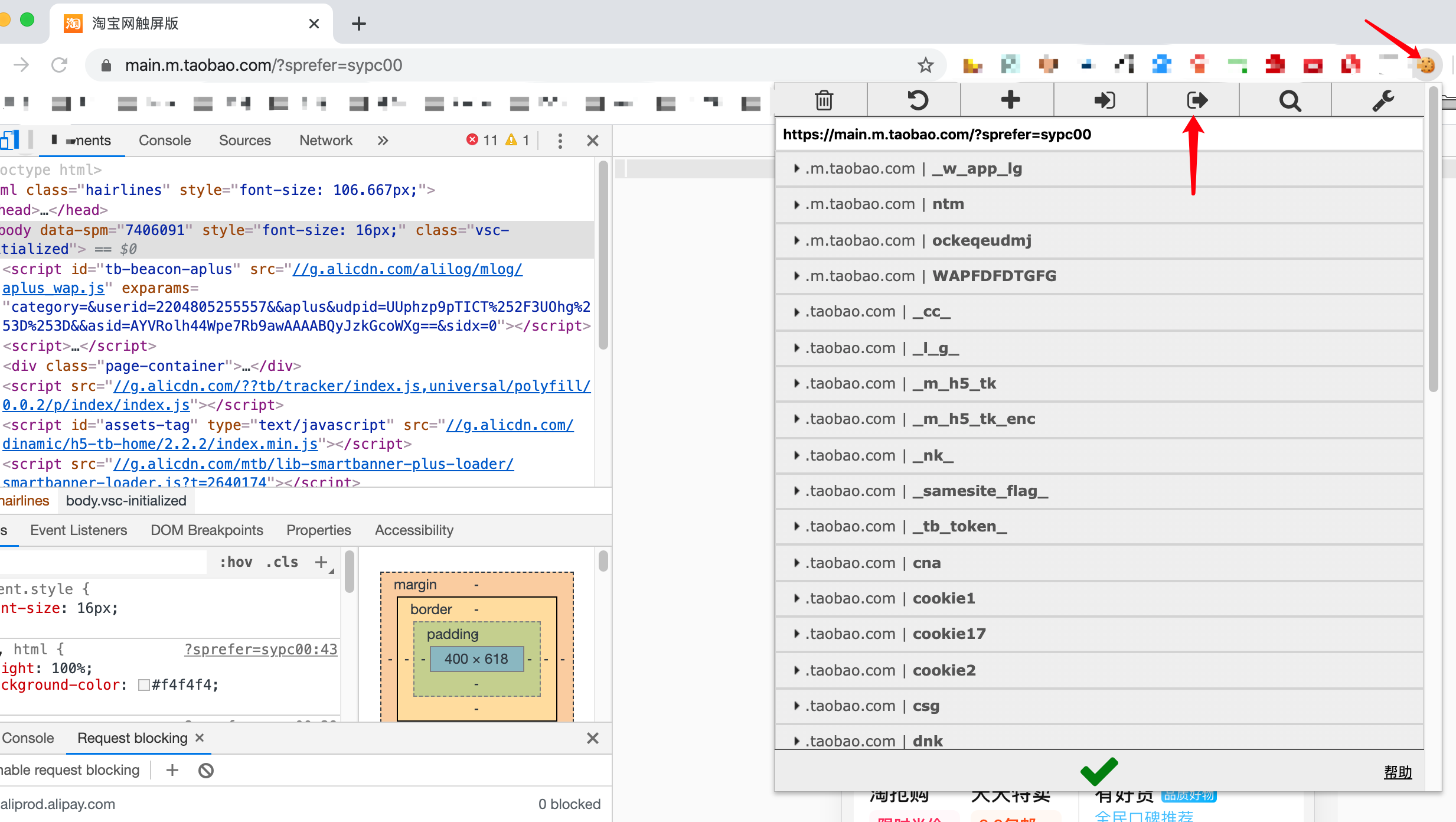Switch to the Network tab in DevTools

325,141
